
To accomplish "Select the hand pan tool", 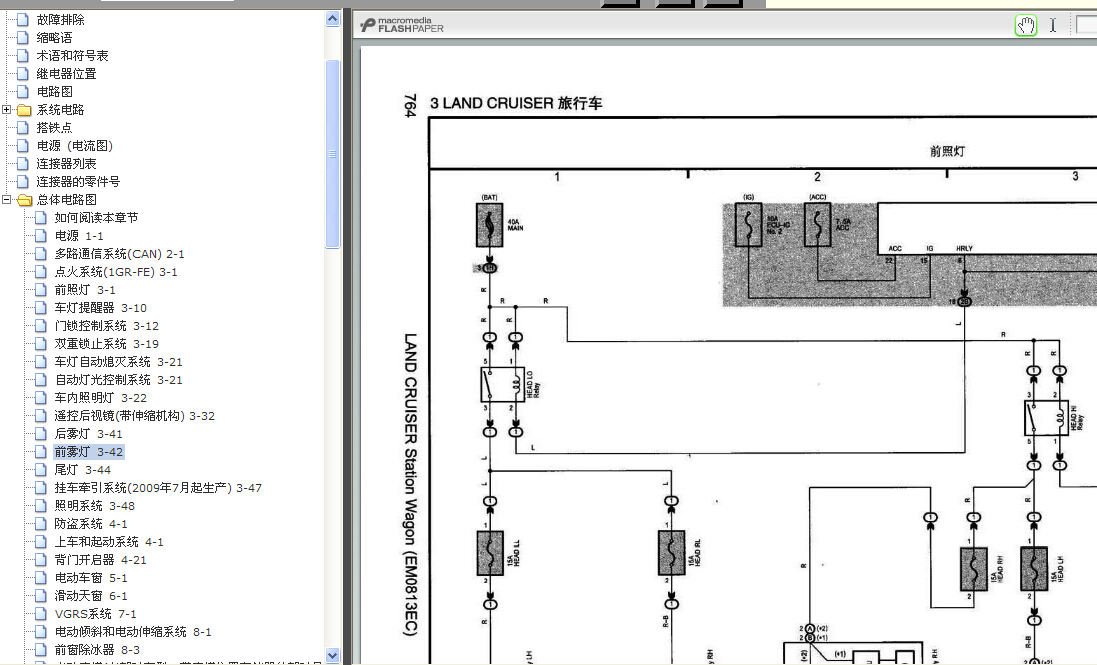I will 1026,26.
